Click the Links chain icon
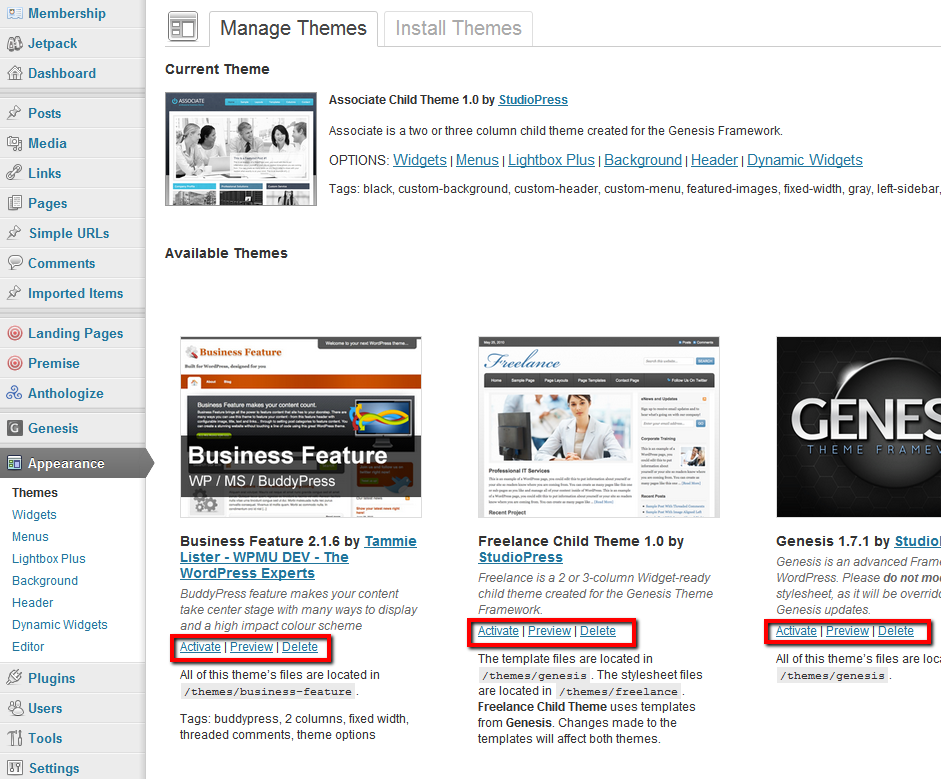 click(14, 173)
